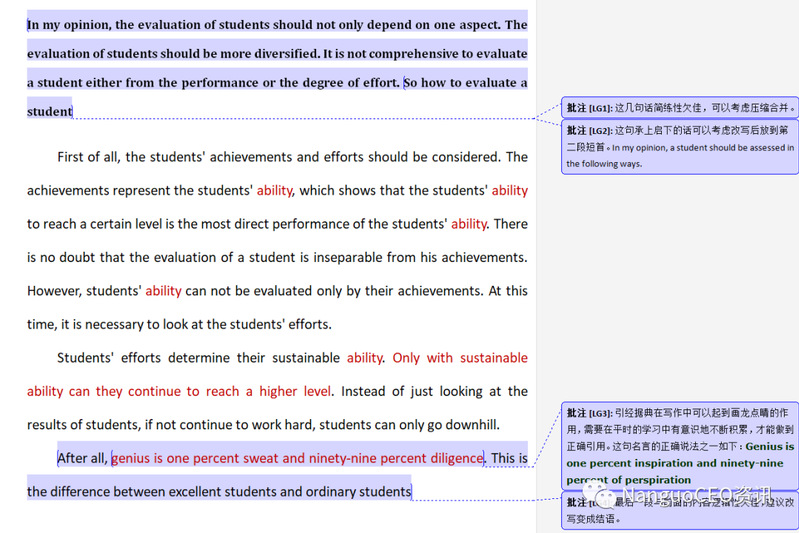
Task: Click the last comment balloon about the ending paragraph
Action: (679, 510)
